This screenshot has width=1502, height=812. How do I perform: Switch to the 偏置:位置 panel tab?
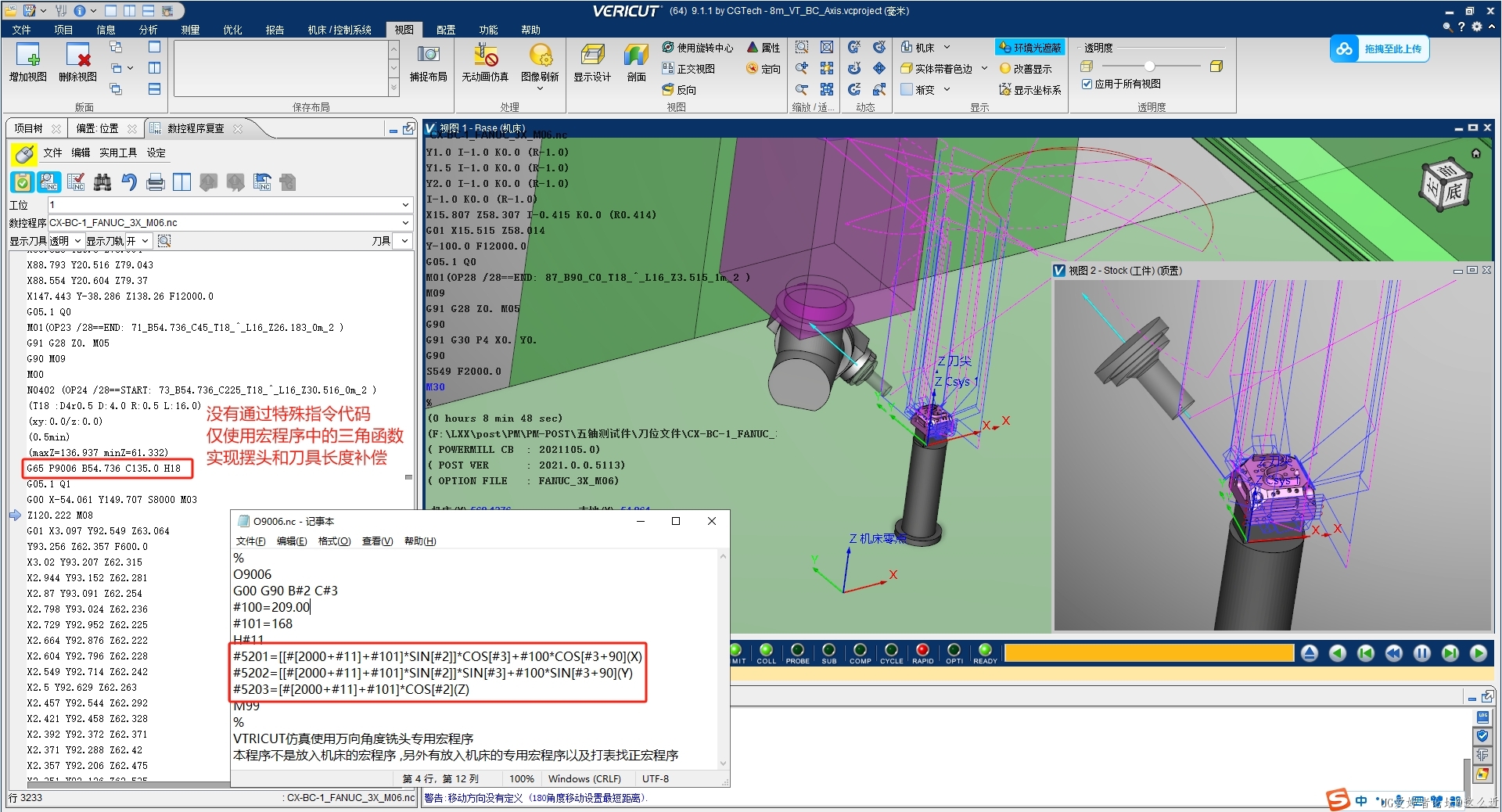pos(98,128)
